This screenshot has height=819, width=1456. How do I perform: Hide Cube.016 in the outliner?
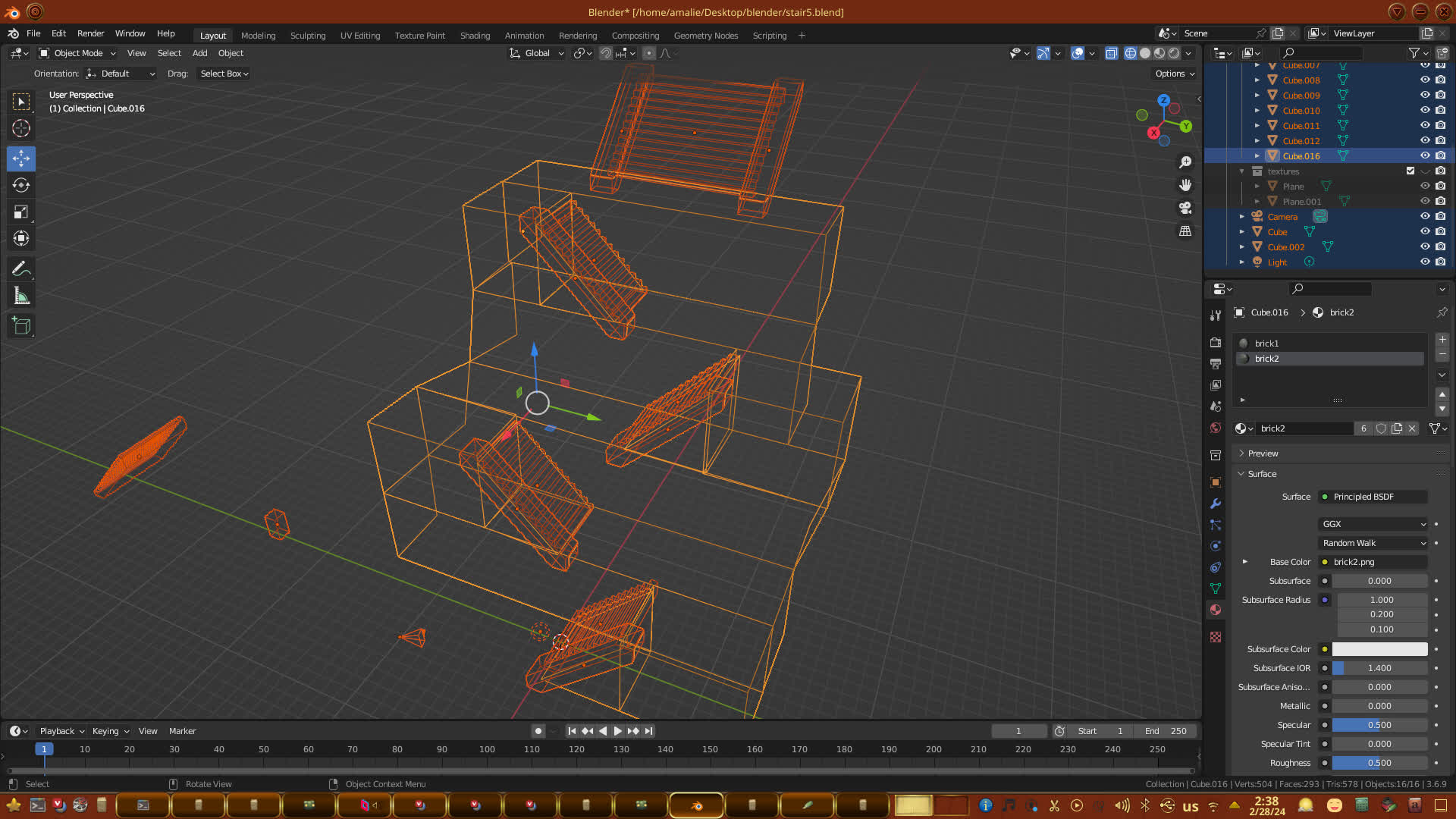1425,155
